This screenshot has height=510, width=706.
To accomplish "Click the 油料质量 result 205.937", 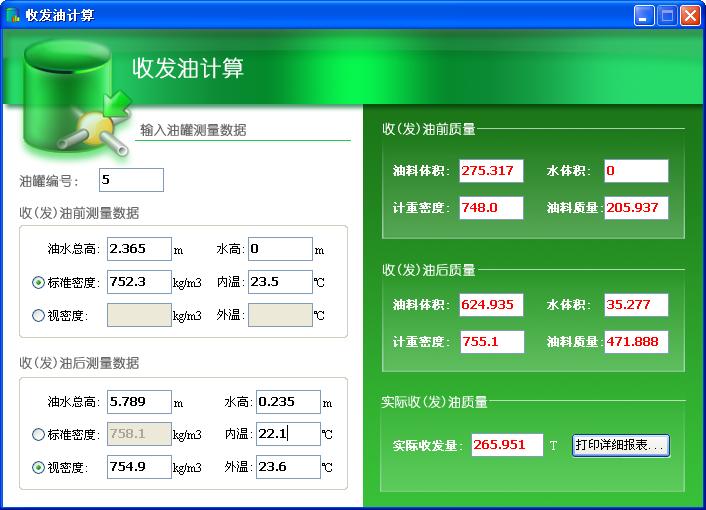I will click(x=636, y=208).
